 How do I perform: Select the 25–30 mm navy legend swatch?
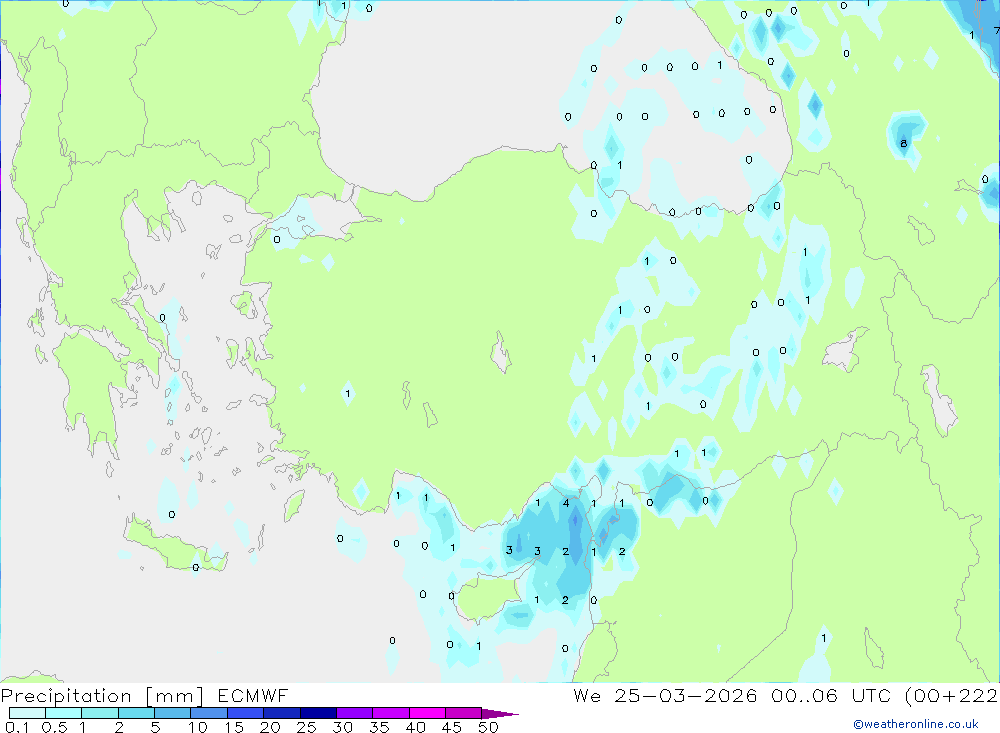[x=318, y=713]
